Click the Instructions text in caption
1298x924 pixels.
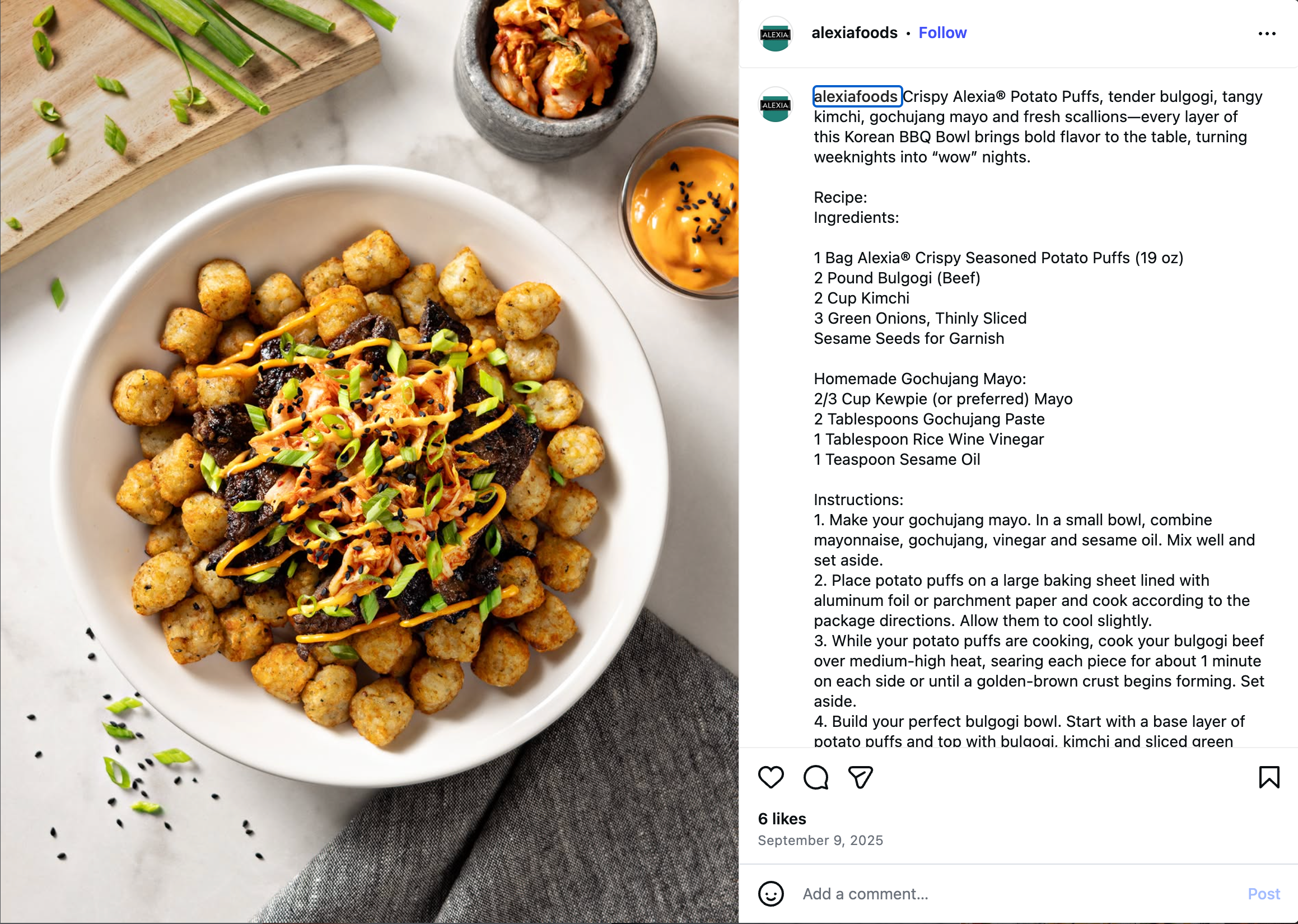[858, 500]
